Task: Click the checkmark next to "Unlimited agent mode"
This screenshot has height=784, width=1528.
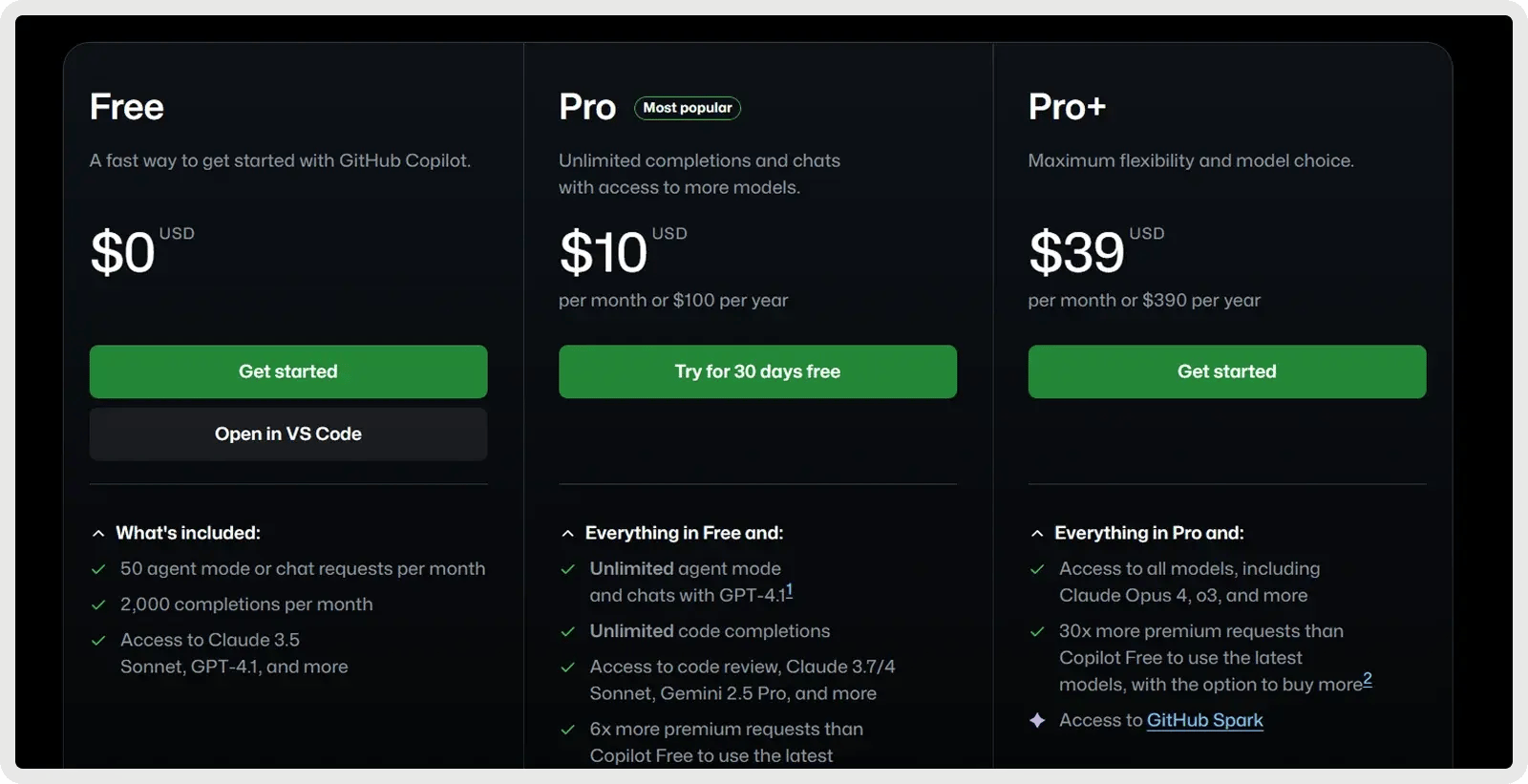Action: 567,568
